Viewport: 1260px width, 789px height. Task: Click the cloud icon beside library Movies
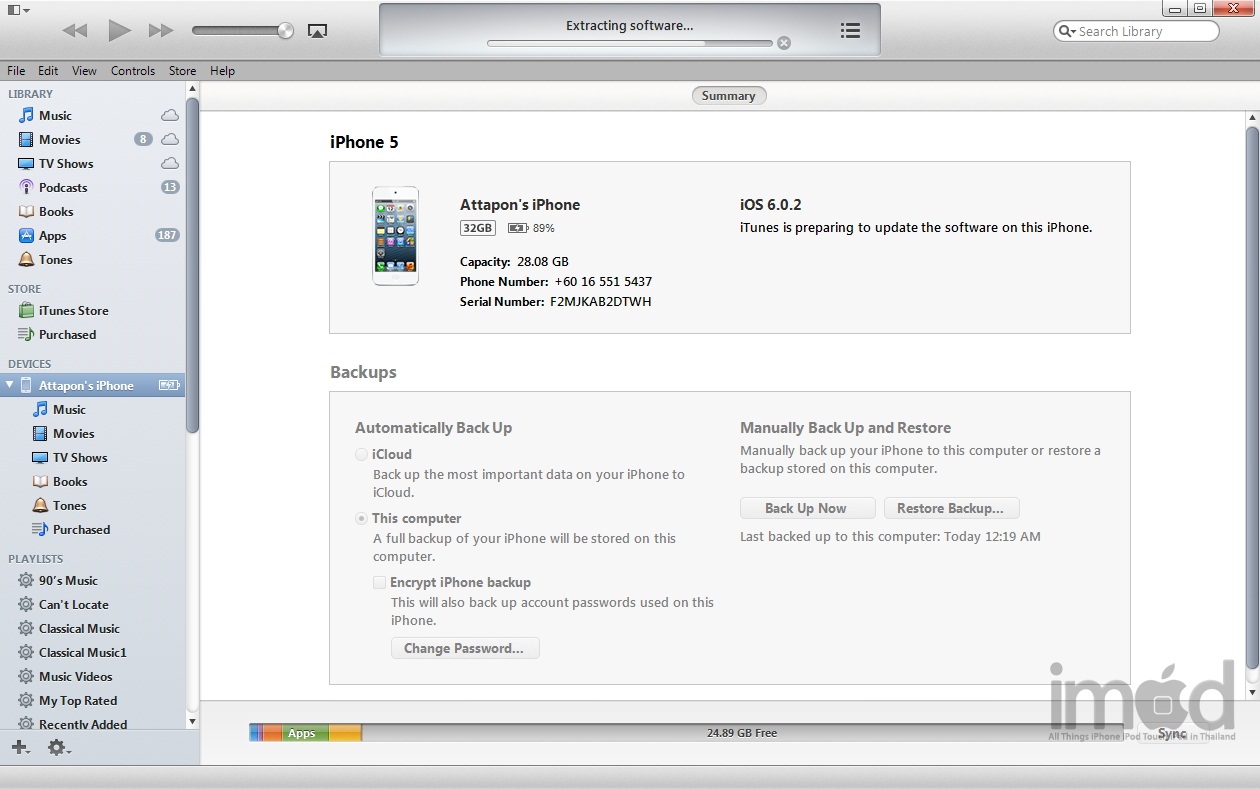coord(170,139)
